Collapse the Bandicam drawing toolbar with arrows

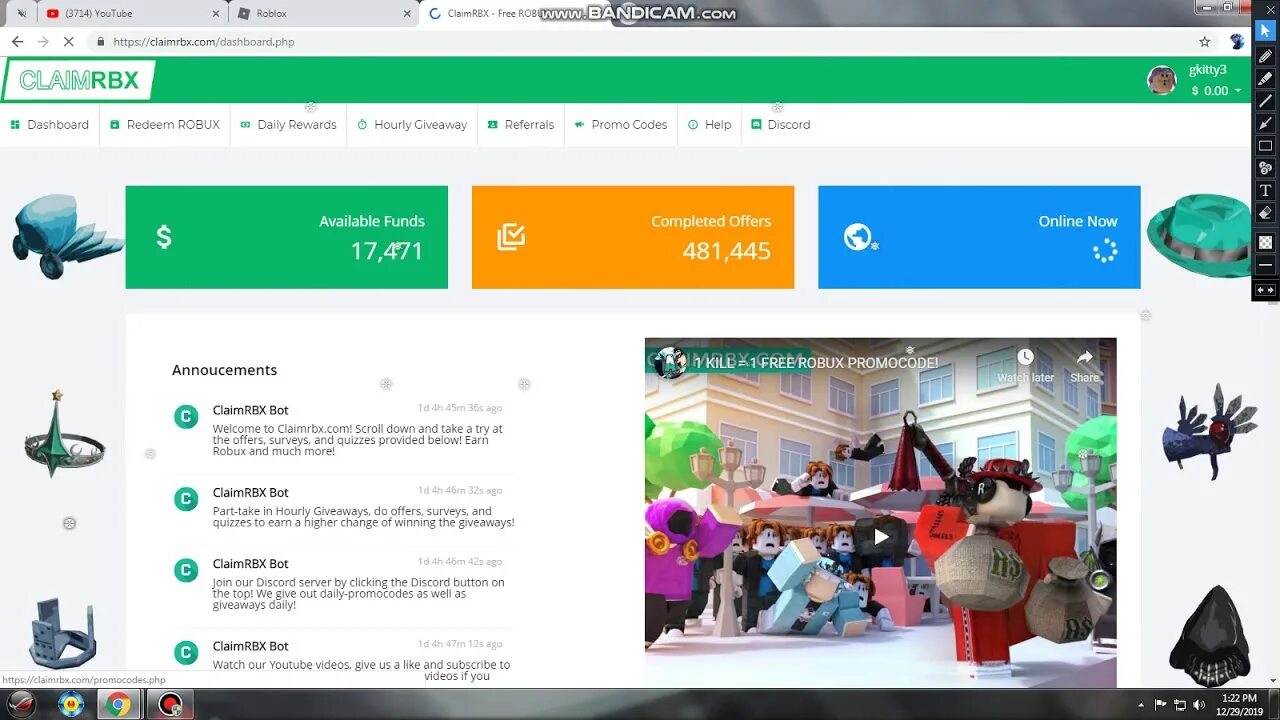click(1265, 290)
